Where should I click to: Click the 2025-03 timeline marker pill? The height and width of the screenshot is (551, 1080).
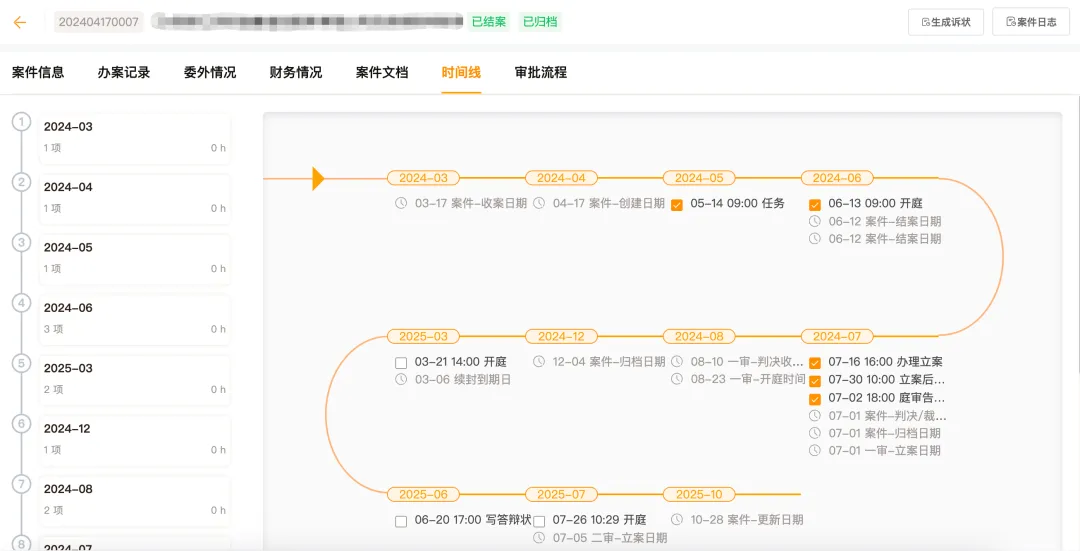pyautogui.click(x=424, y=337)
